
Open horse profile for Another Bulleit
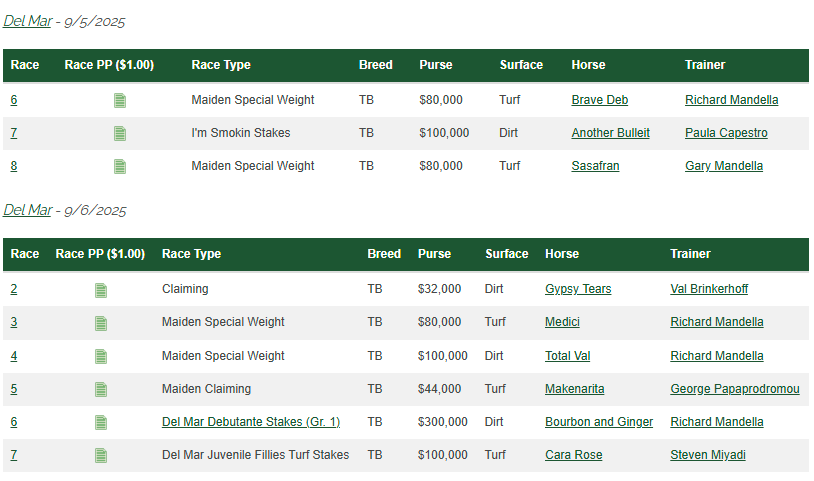(x=610, y=133)
